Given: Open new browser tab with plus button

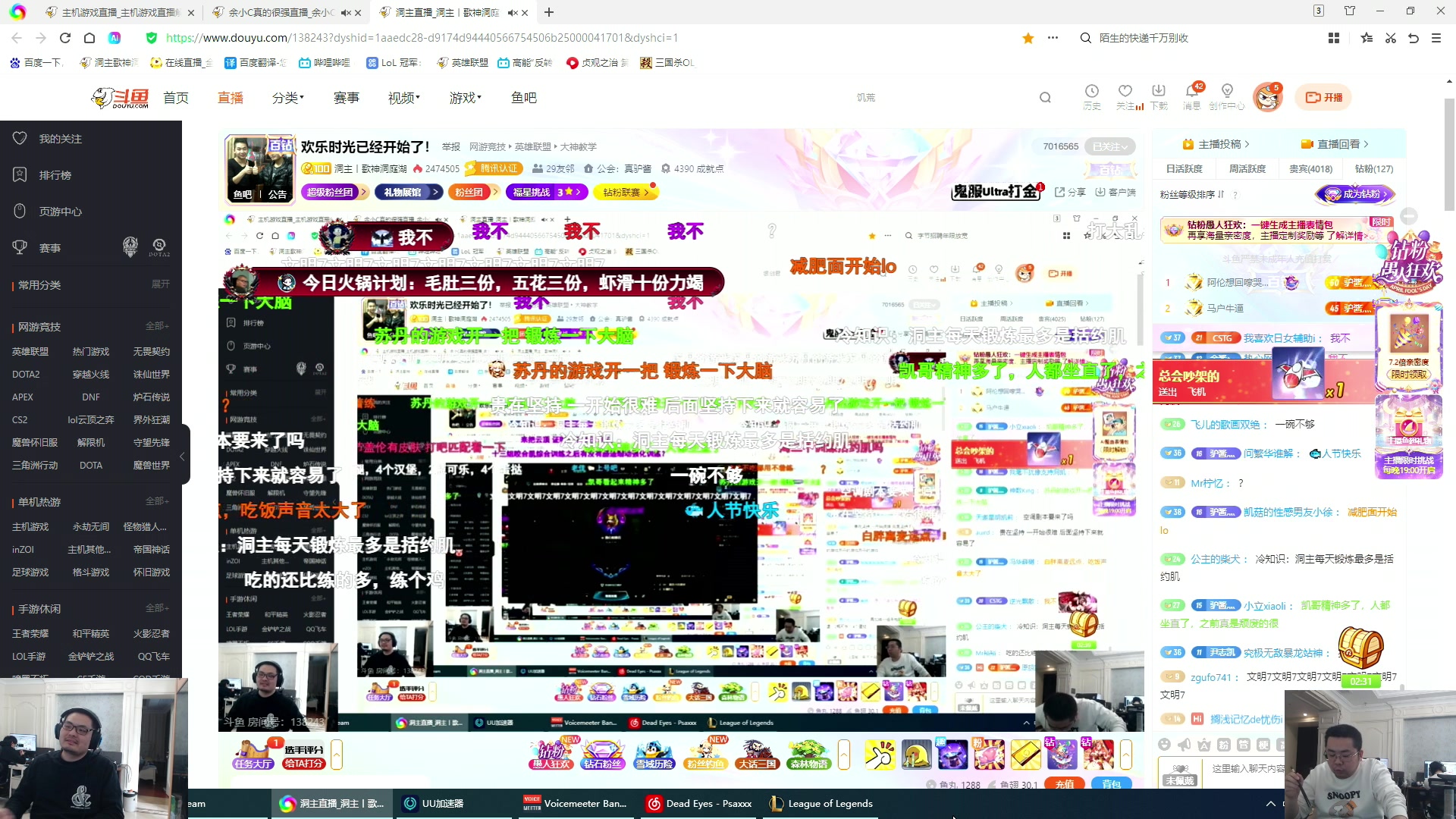Looking at the screenshot, I should [x=549, y=13].
